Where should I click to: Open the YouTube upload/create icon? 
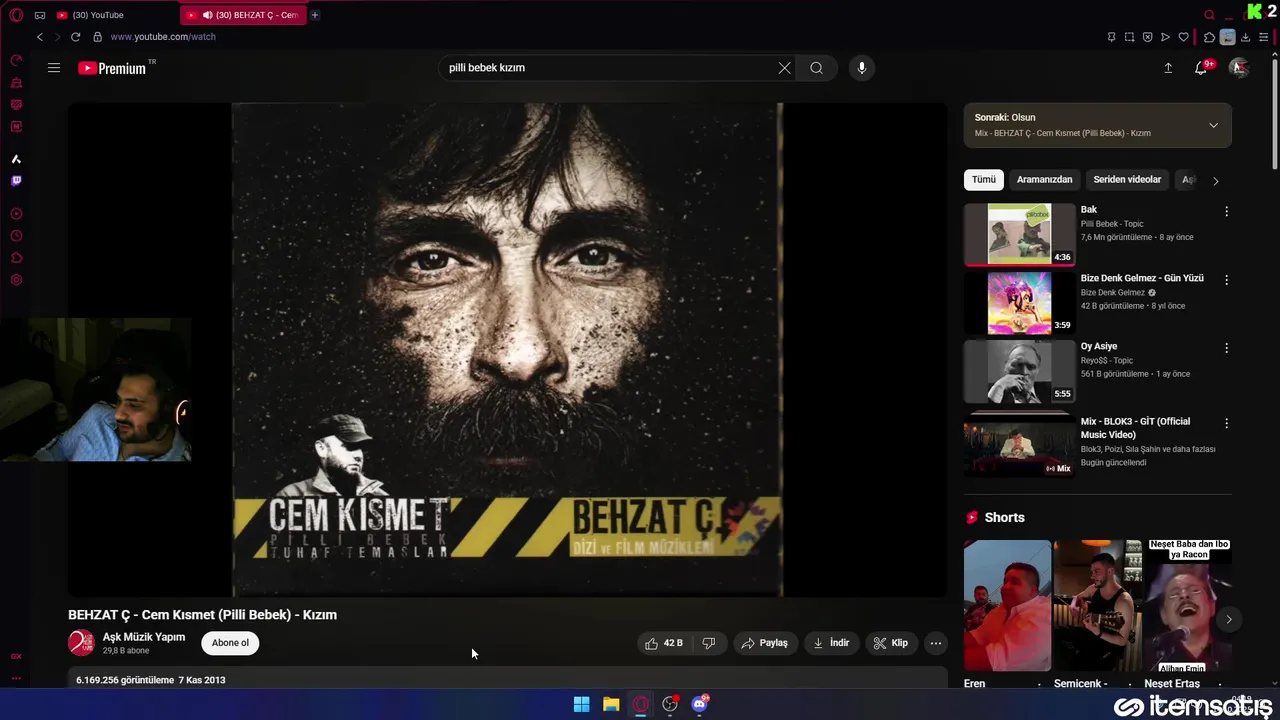click(x=1168, y=68)
